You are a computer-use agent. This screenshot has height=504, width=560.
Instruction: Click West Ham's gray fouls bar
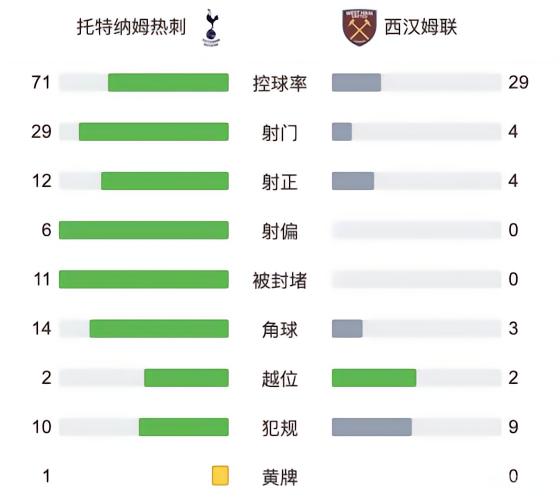point(372,427)
